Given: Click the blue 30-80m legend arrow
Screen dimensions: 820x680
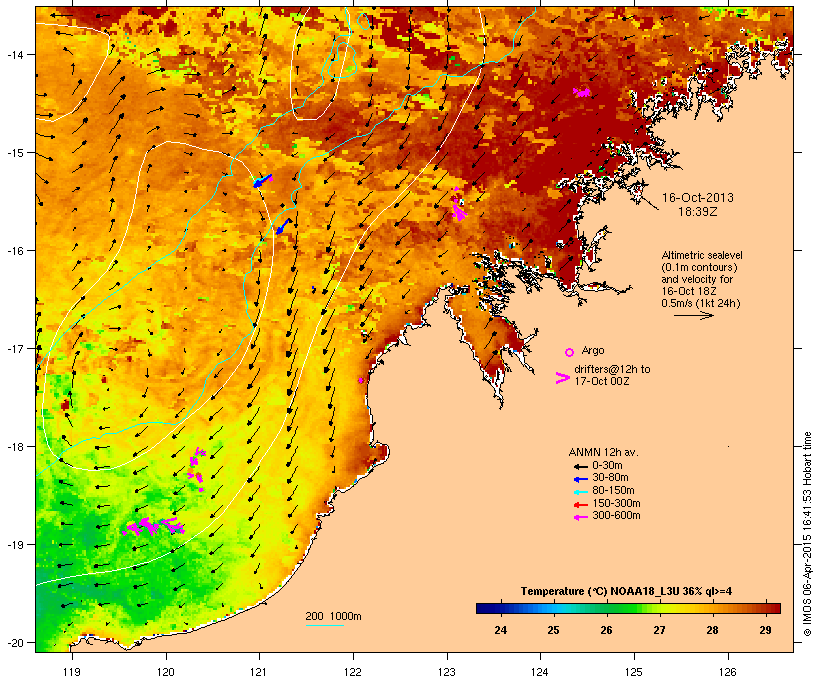Looking at the screenshot, I should 580,479.
